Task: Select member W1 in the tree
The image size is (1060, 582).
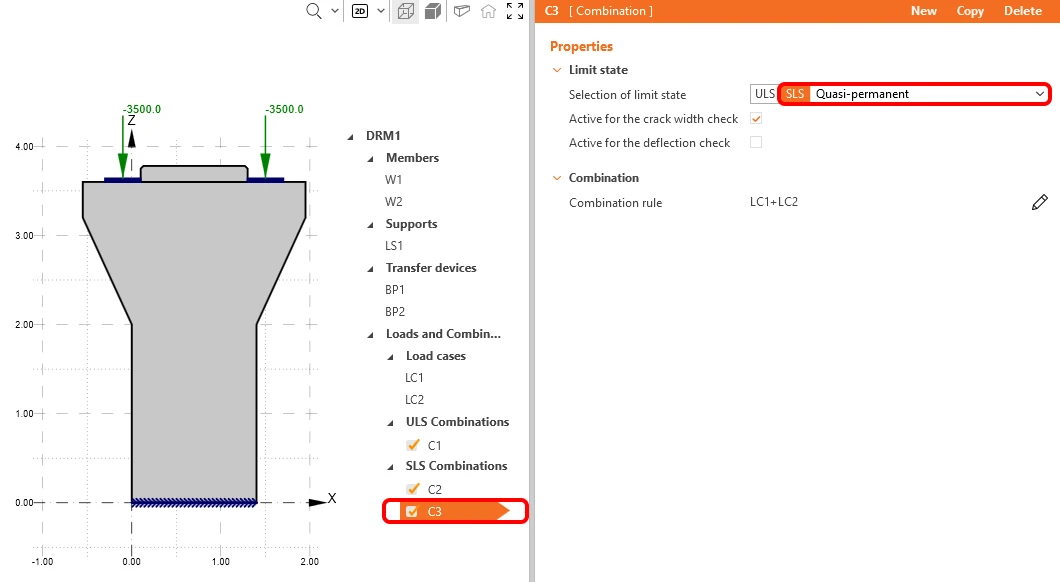Action: [393, 180]
